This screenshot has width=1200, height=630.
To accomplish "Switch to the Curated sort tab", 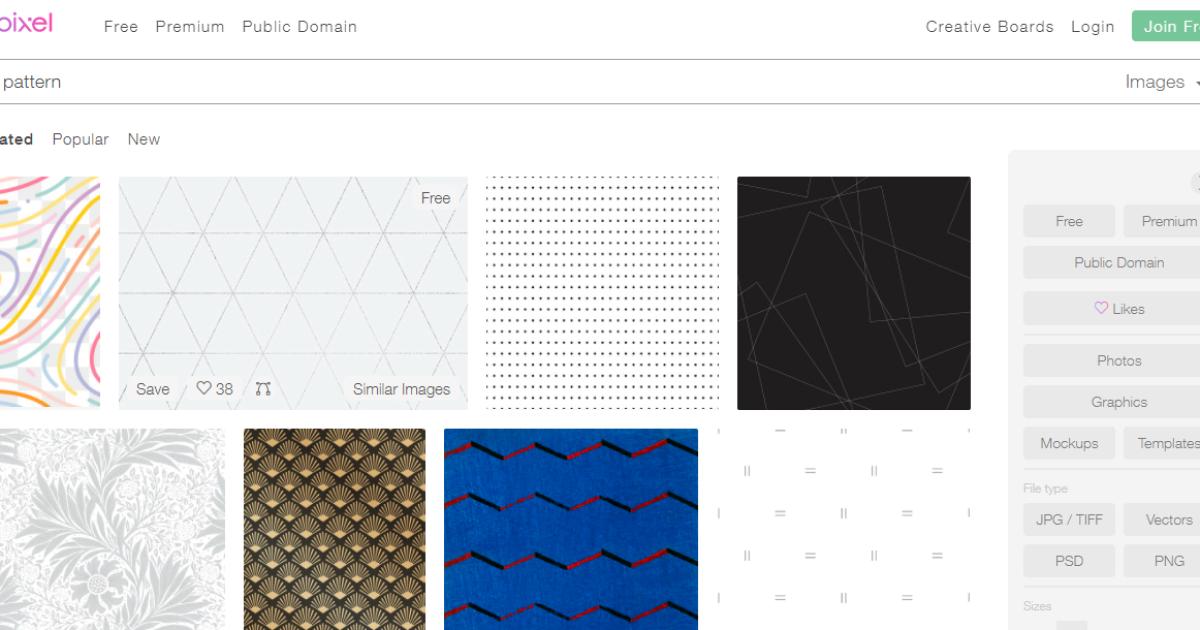I will coord(16,139).
